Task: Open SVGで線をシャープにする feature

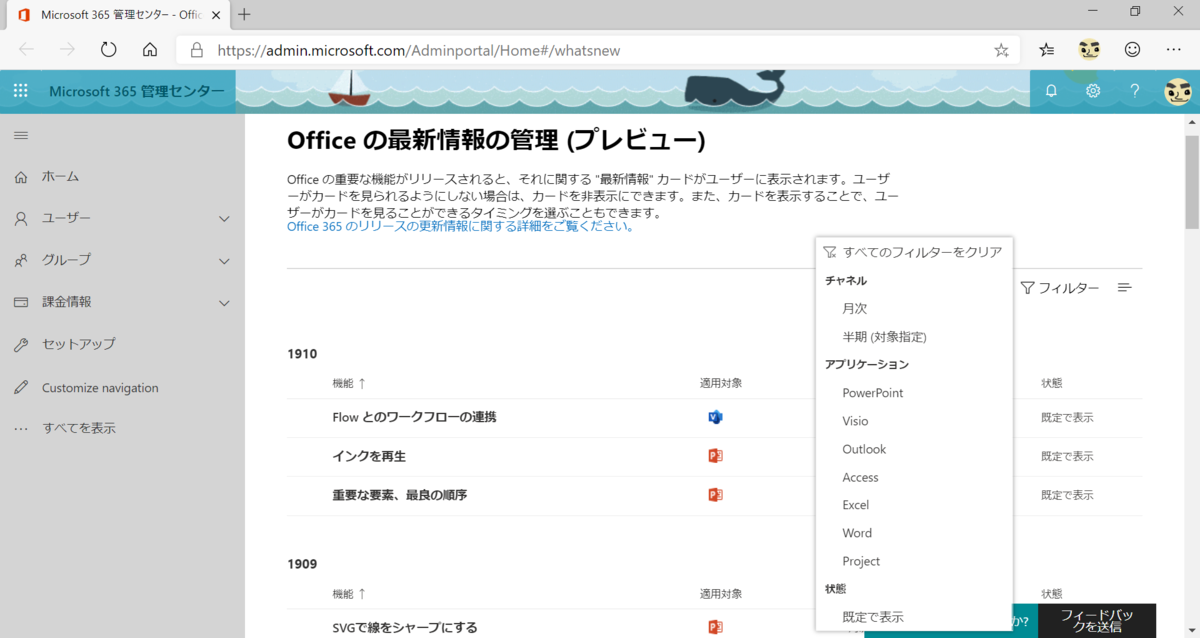Action: (405, 627)
